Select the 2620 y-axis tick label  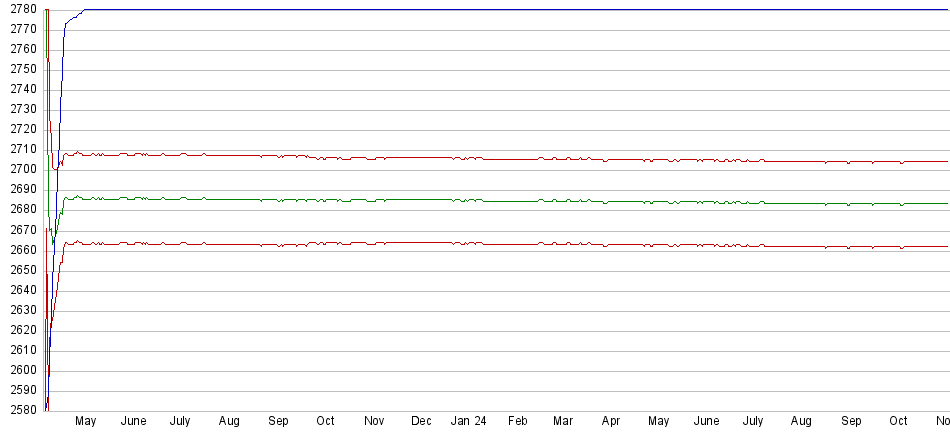click(22, 330)
